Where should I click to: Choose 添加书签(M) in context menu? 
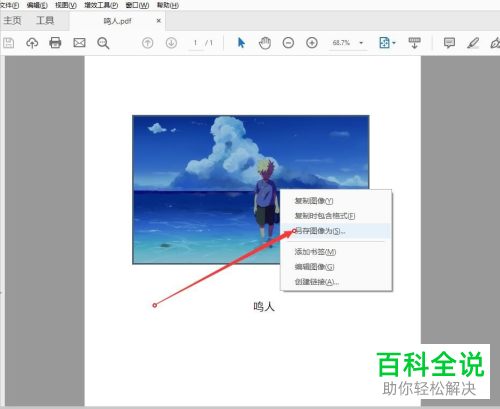coord(336,252)
